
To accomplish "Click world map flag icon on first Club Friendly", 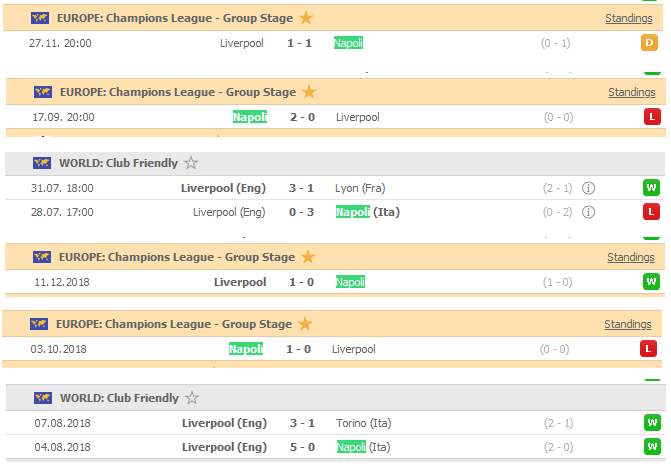I will 42,163.
